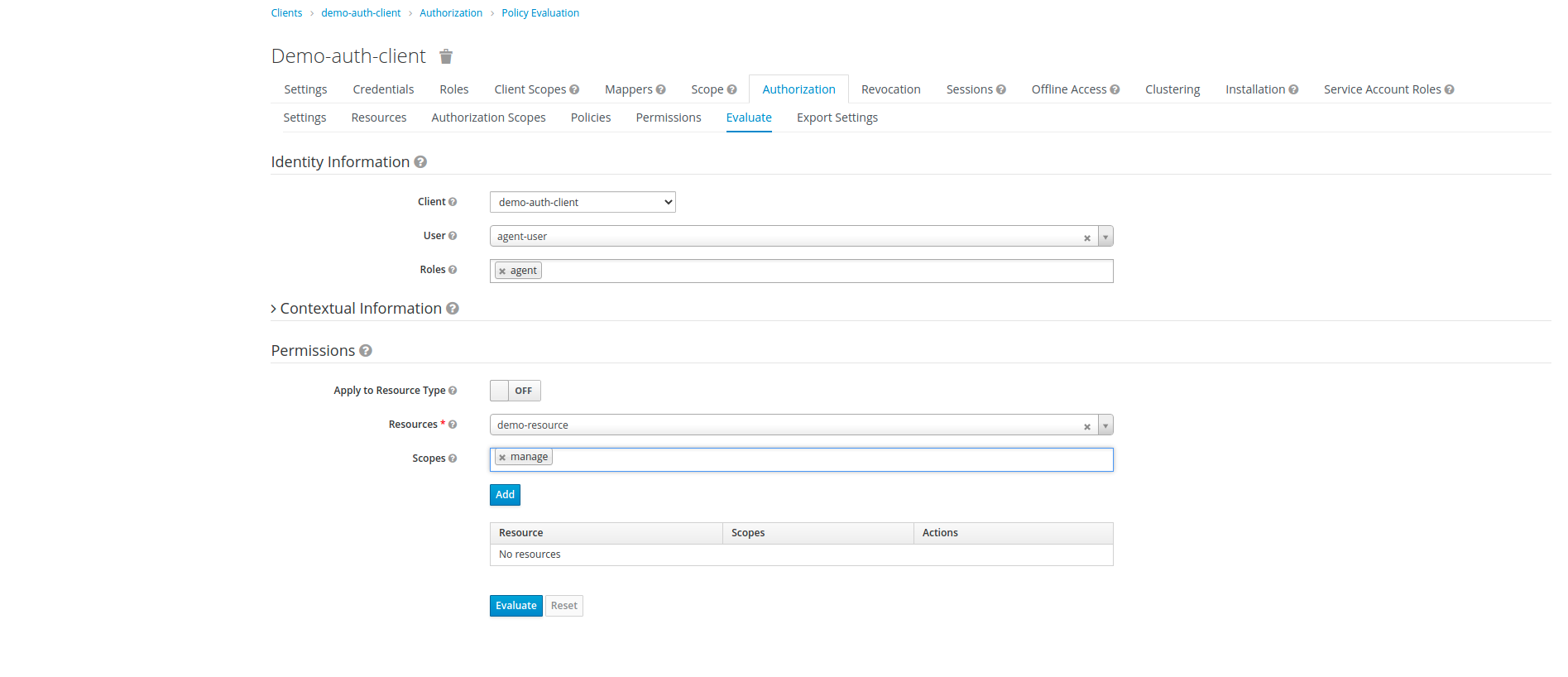This screenshot has width=1568, height=677.
Task: Click help icon beside Apply to Resource Type
Action: 453,391
